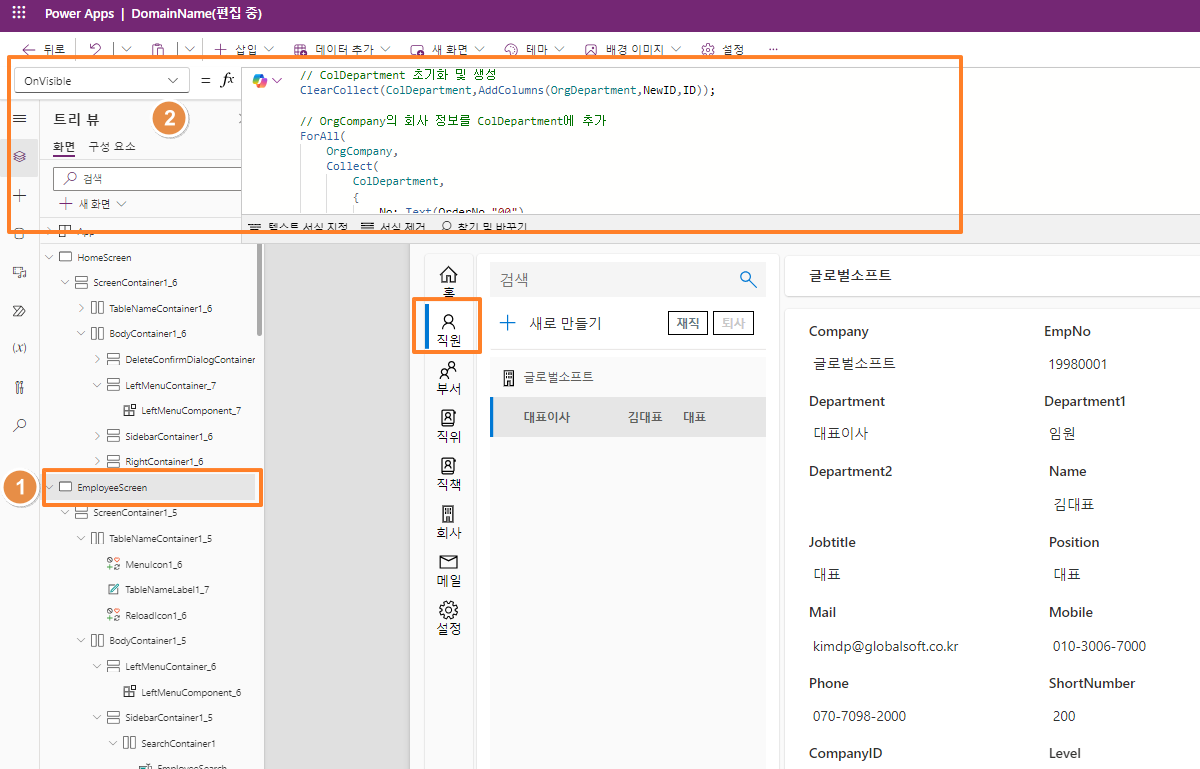Open the OnVisible property dropdown
The image size is (1200, 769).
point(102,80)
